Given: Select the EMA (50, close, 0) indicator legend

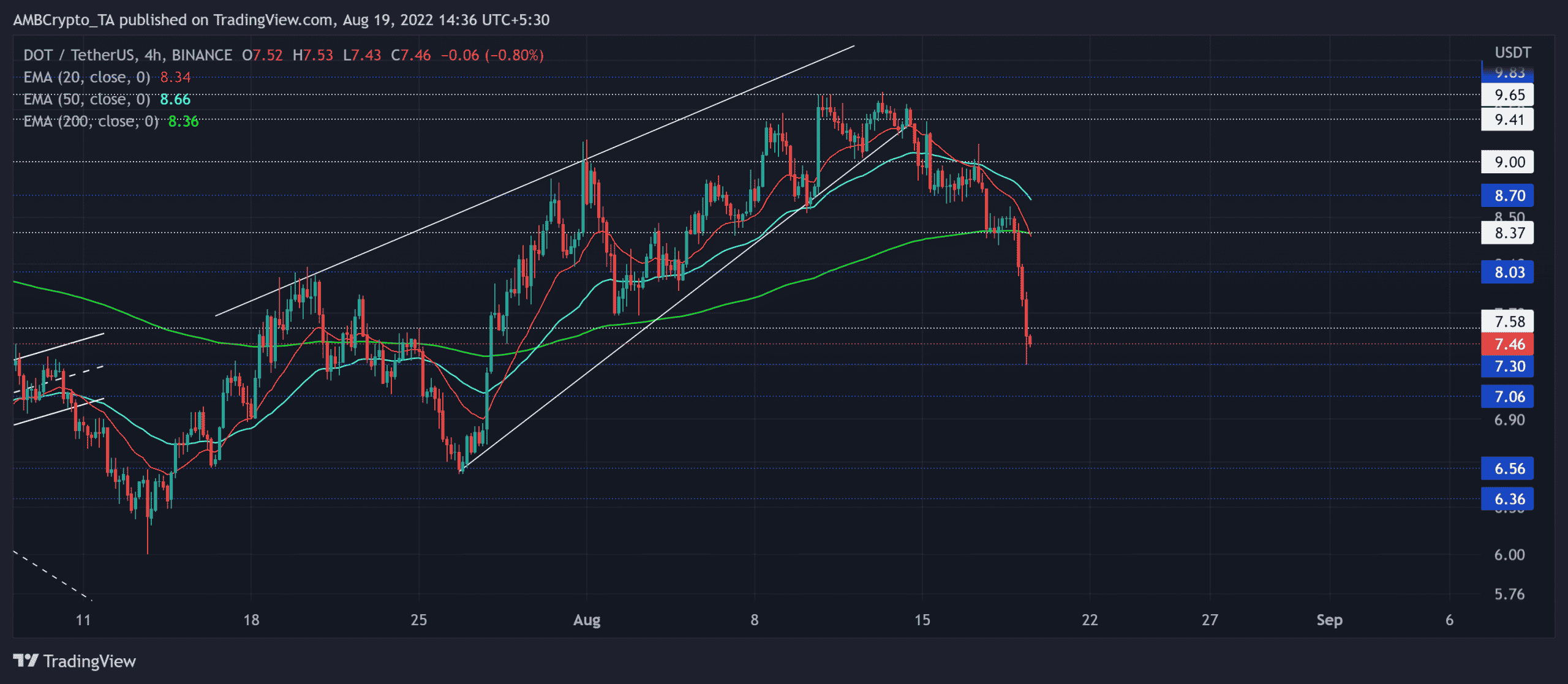Looking at the screenshot, I should pos(86,99).
